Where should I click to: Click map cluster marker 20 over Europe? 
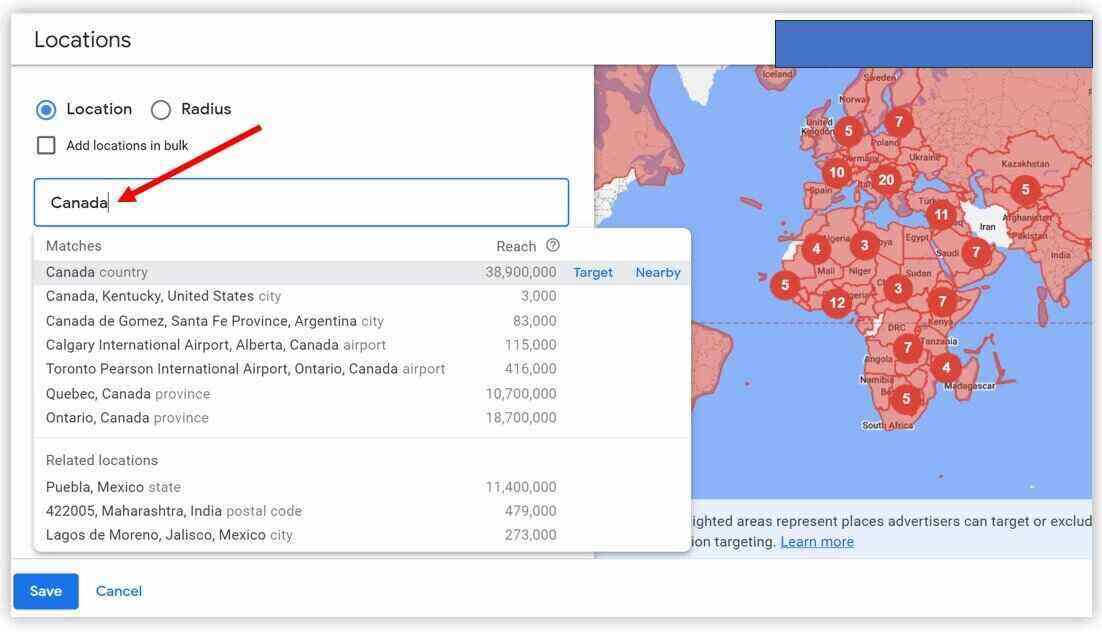[x=886, y=180]
